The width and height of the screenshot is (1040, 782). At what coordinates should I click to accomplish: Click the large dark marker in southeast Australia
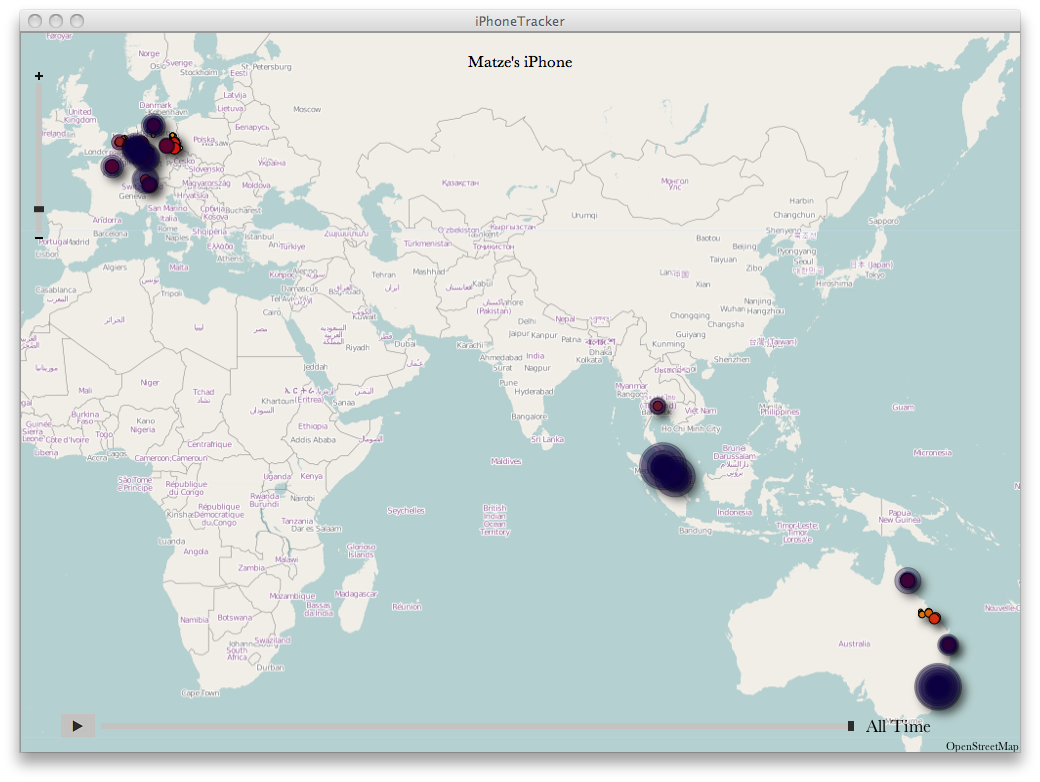pyautogui.click(x=938, y=687)
